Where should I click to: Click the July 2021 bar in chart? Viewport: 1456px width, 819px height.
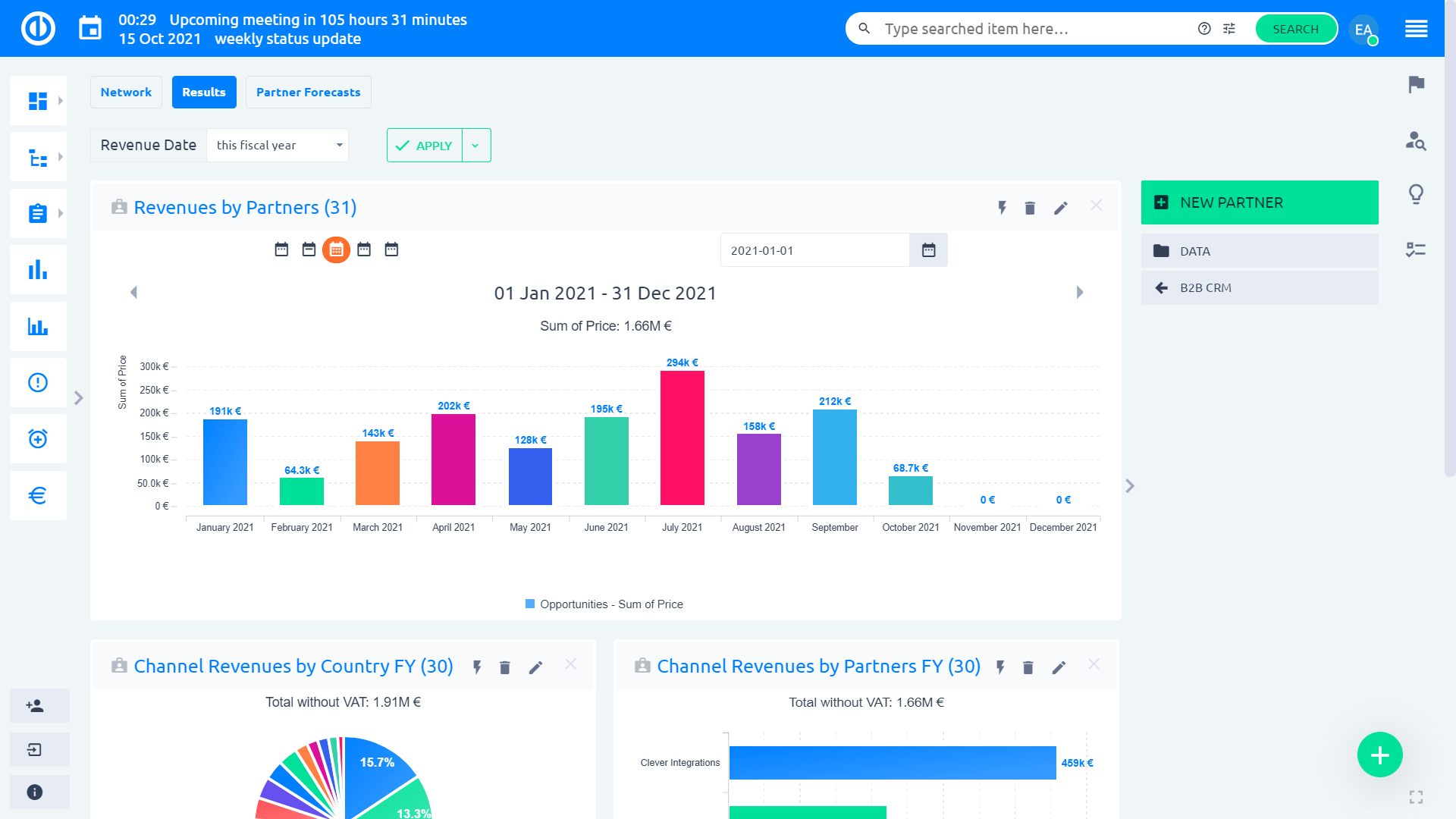coord(682,438)
